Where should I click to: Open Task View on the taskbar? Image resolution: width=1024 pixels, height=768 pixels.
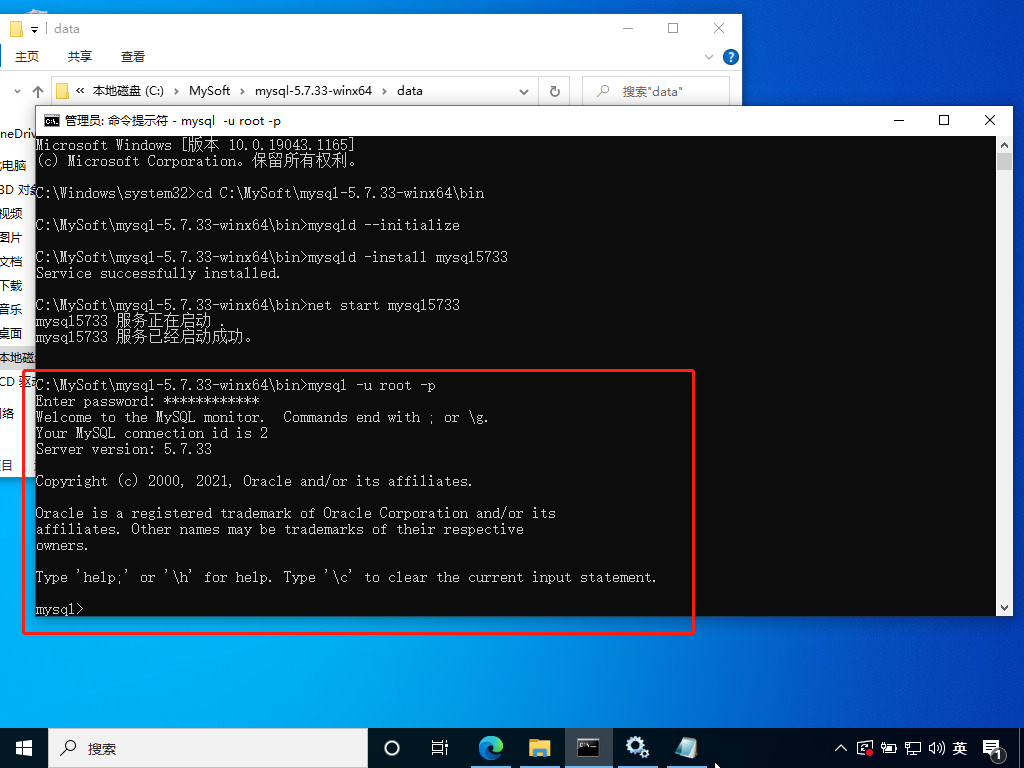(x=440, y=748)
